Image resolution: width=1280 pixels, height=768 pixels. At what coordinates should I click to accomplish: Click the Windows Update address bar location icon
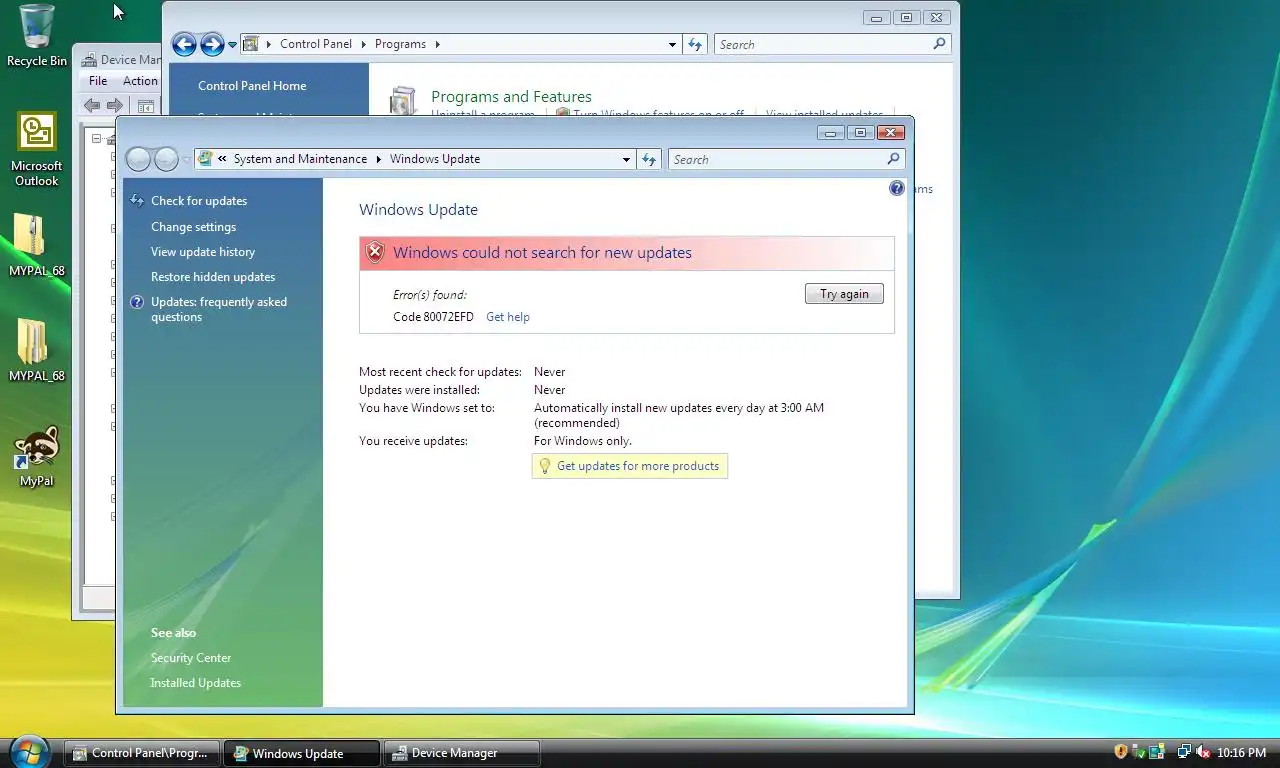point(206,159)
